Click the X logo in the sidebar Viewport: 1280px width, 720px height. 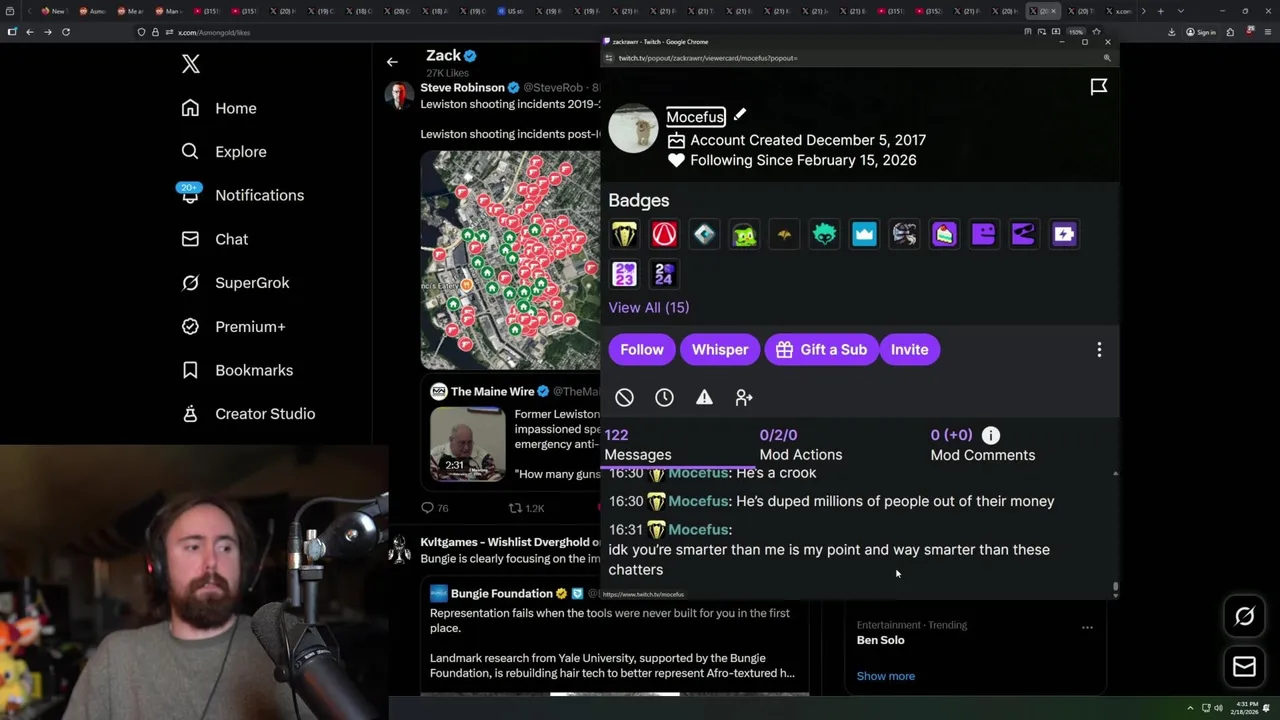click(x=191, y=65)
